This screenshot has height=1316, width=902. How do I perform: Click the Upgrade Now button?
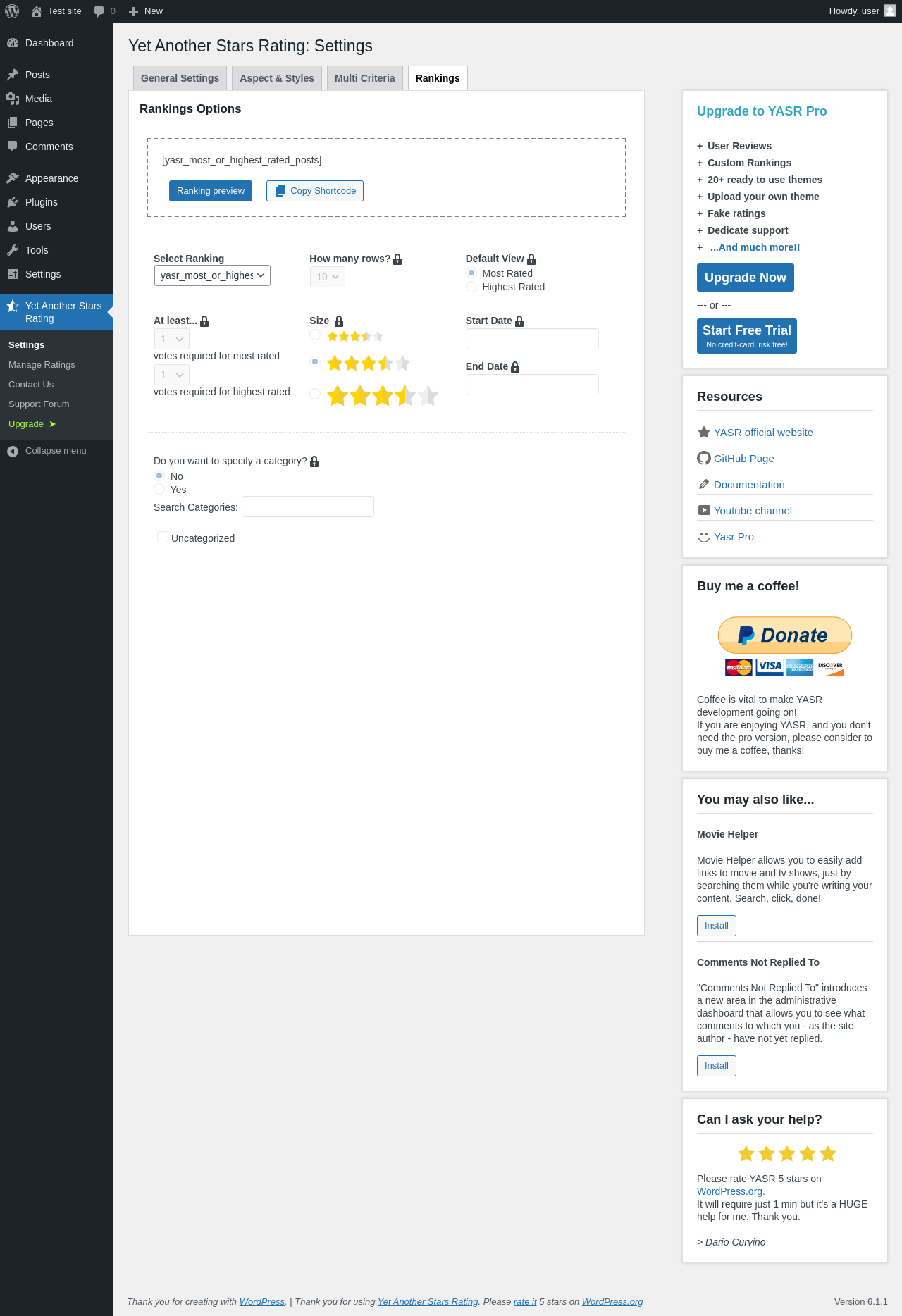(746, 278)
